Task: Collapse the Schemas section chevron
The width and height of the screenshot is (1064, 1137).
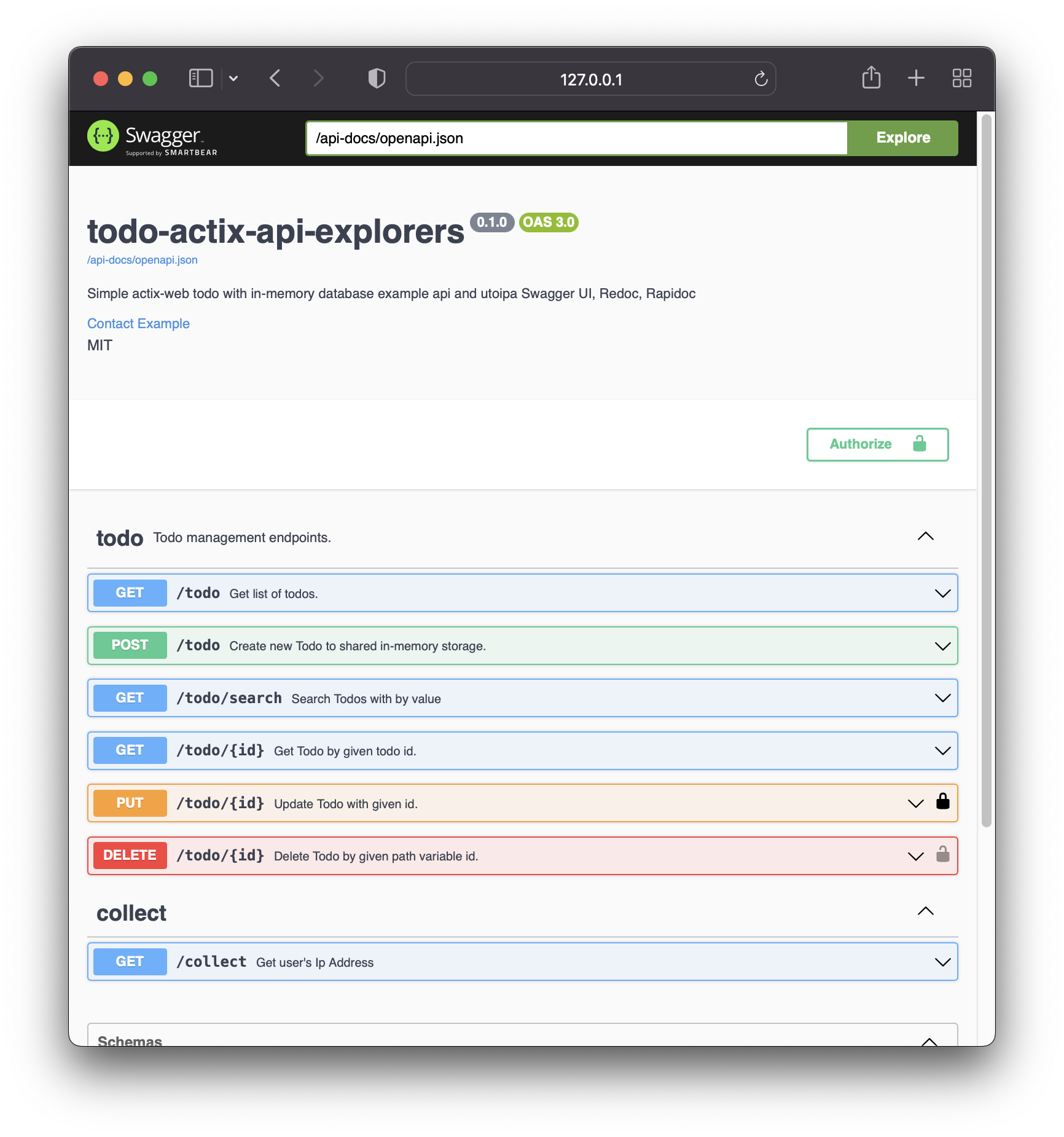Action: point(929,1041)
